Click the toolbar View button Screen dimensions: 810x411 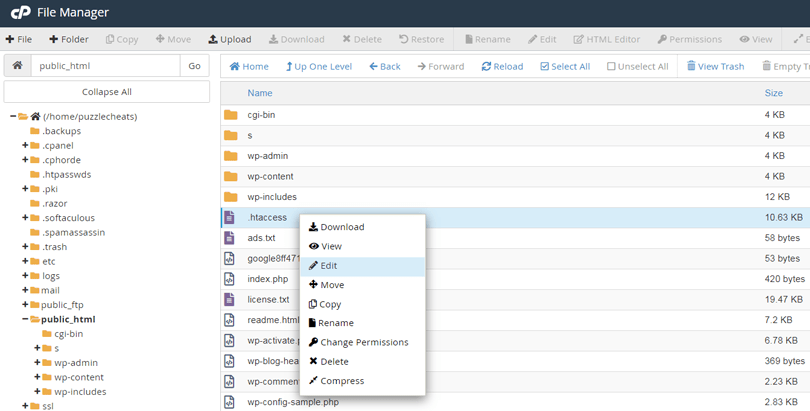pyautogui.click(x=756, y=39)
